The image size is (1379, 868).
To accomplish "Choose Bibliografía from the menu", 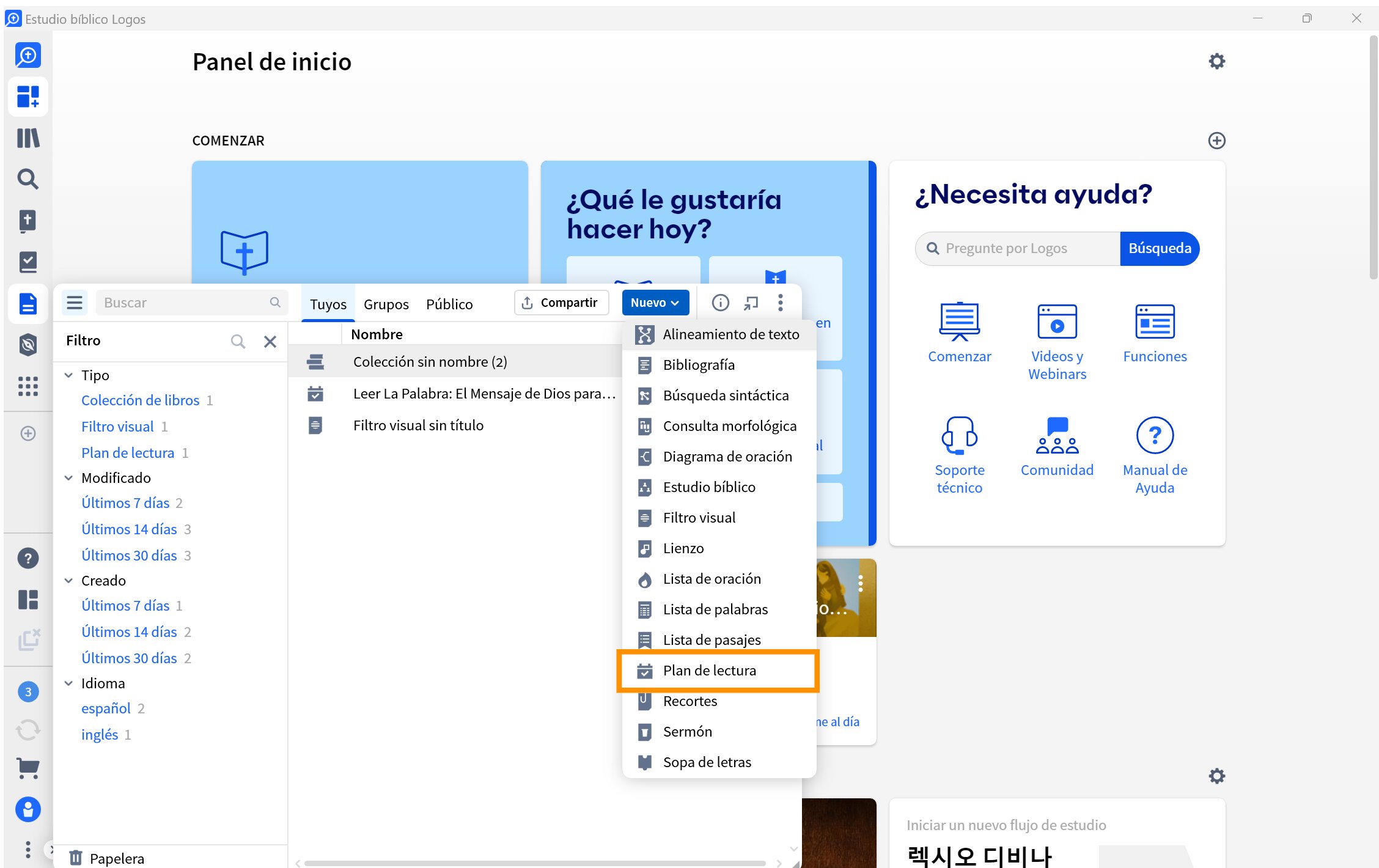I will click(x=718, y=365).
